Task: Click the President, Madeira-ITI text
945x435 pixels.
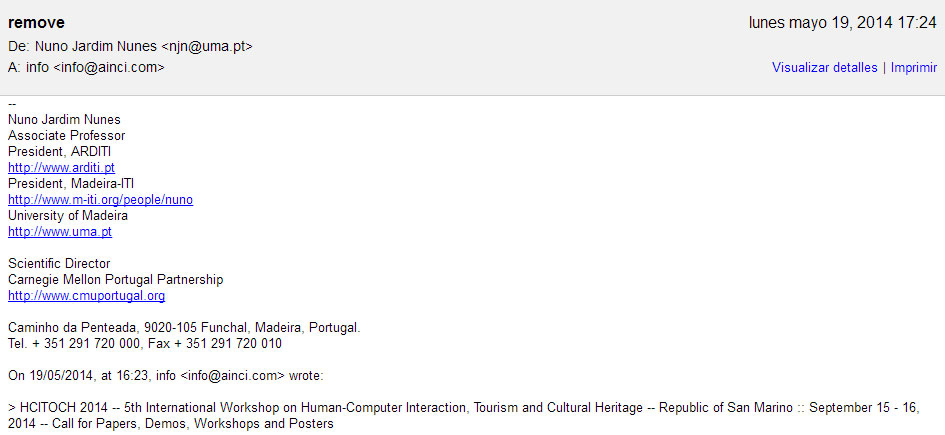Action: (71, 184)
